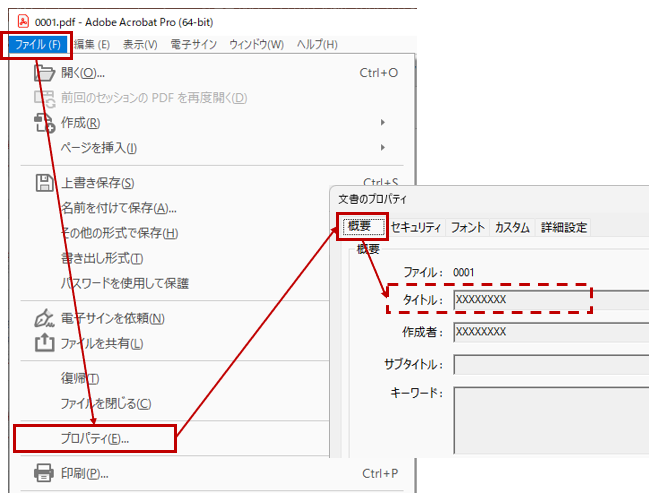
Task: Switch to the フォント tab
Action: 467,228
